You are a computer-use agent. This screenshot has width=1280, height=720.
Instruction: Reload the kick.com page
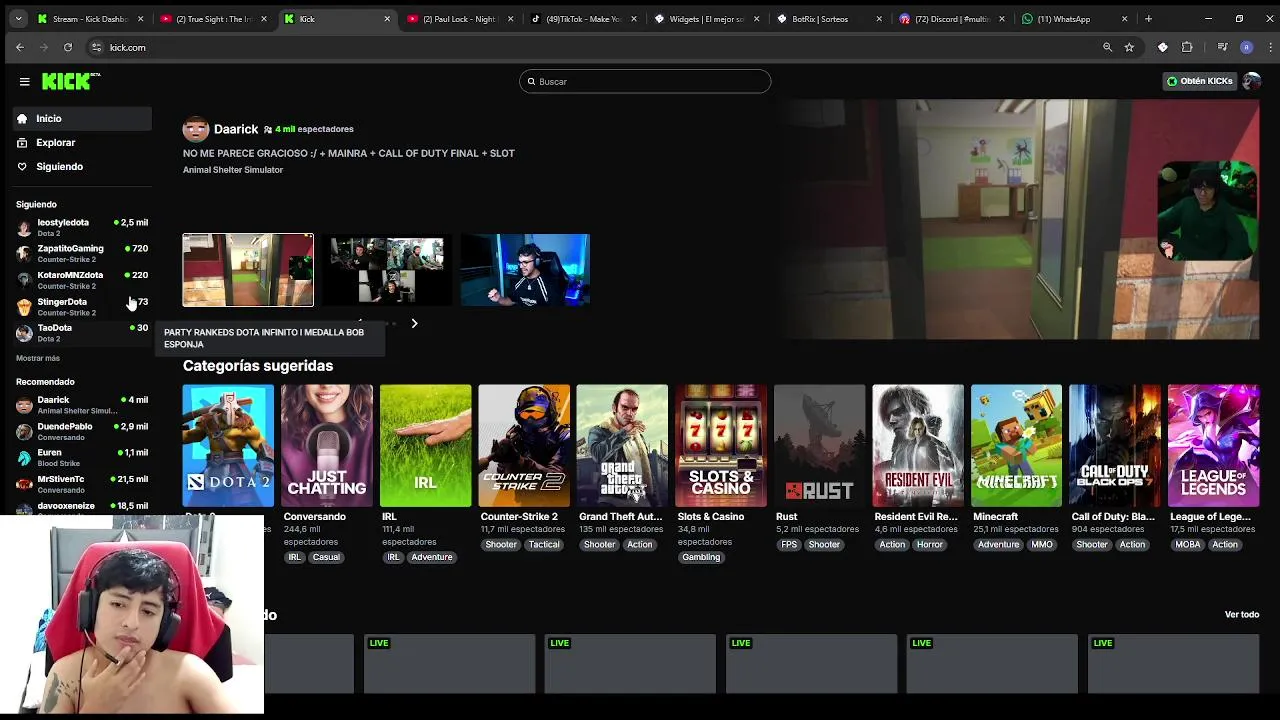point(67,47)
